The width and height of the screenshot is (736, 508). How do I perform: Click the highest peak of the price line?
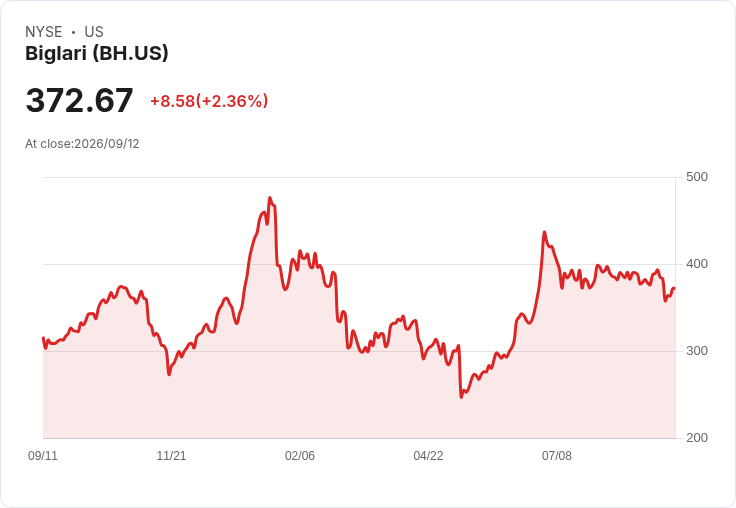[269, 198]
